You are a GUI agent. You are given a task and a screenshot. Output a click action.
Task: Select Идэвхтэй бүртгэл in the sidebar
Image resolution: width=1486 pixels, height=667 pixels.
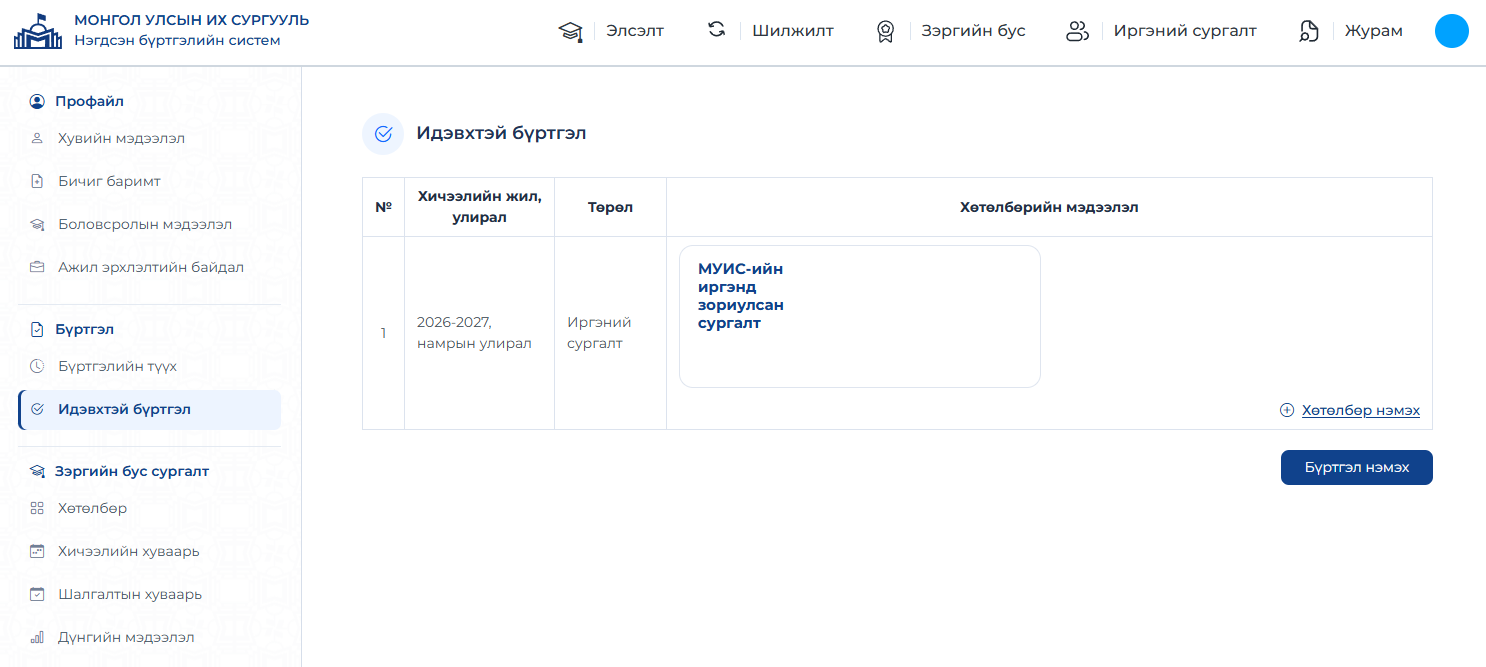(x=149, y=410)
